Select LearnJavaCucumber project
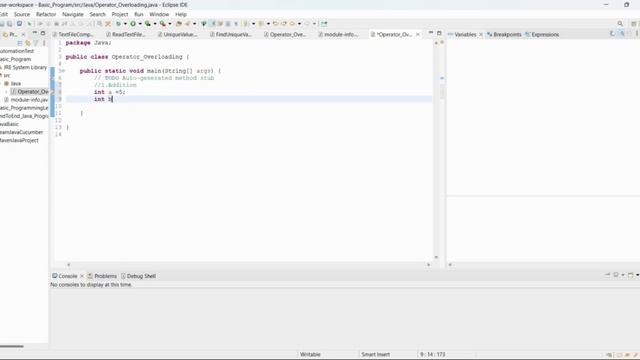This screenshot has height=360, width=640. pyautogui.click(x=21, y=132)
